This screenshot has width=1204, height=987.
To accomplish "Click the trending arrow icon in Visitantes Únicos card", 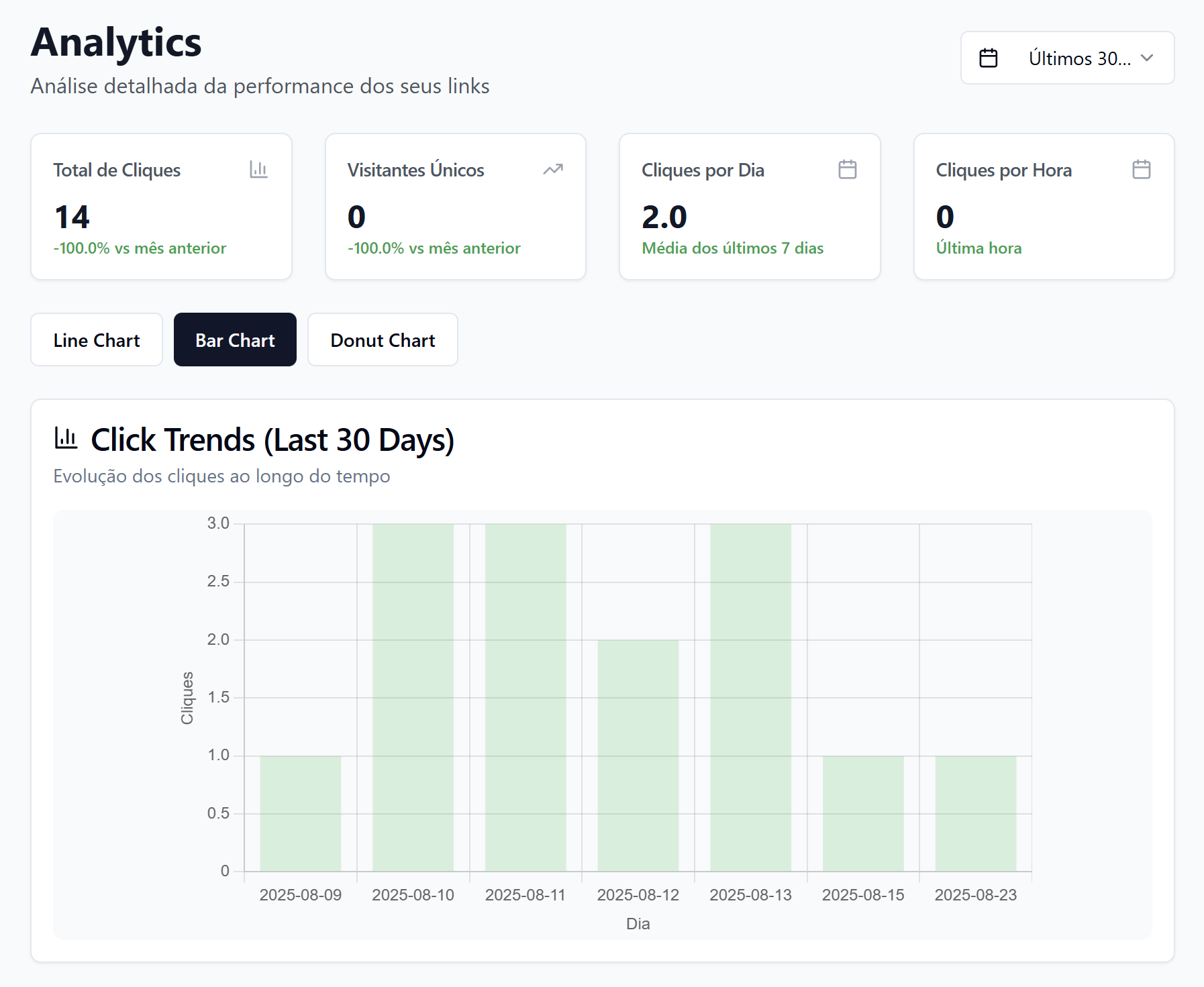I will pos(552,170).
